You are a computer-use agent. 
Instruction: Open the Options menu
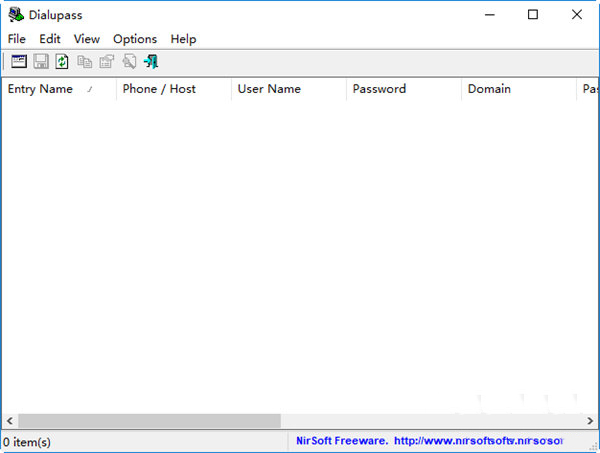click(135, 39)
